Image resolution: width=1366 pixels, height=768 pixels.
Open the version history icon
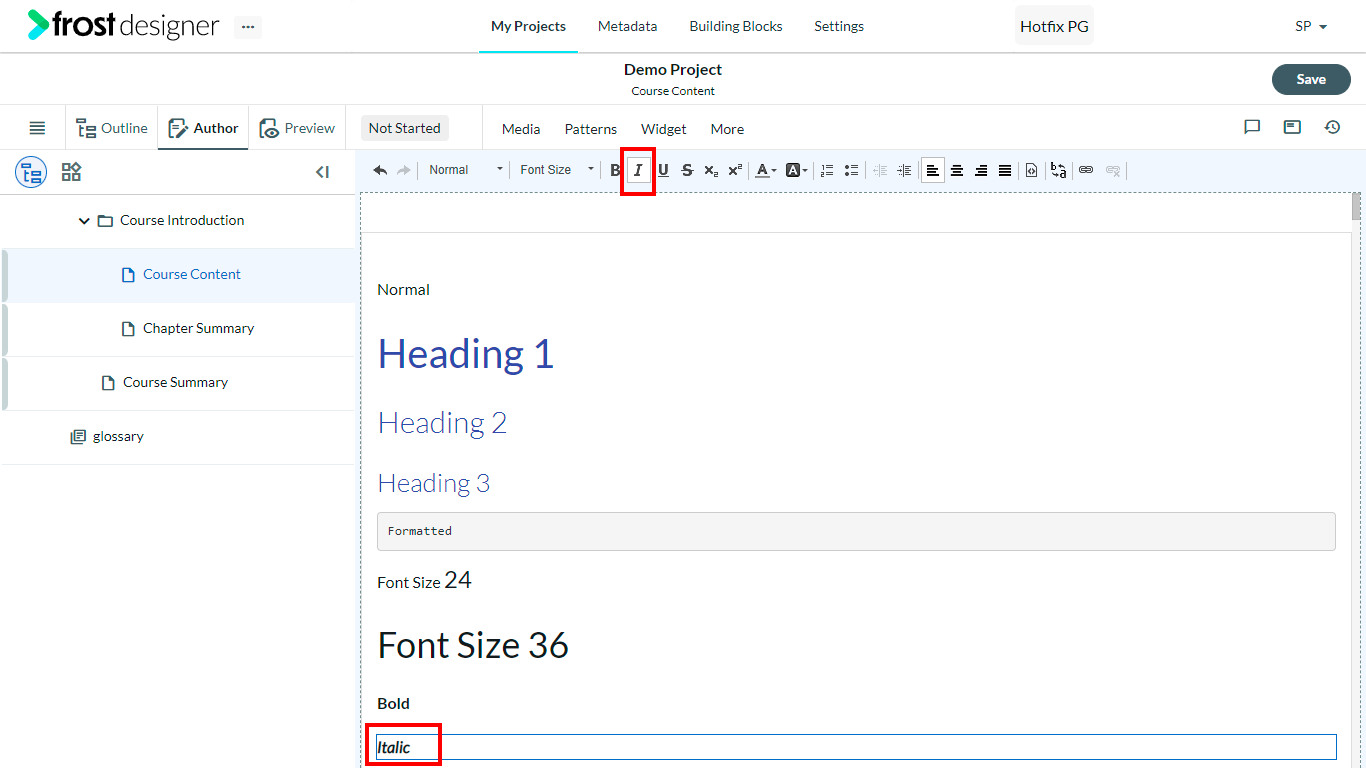(1332, 127)
